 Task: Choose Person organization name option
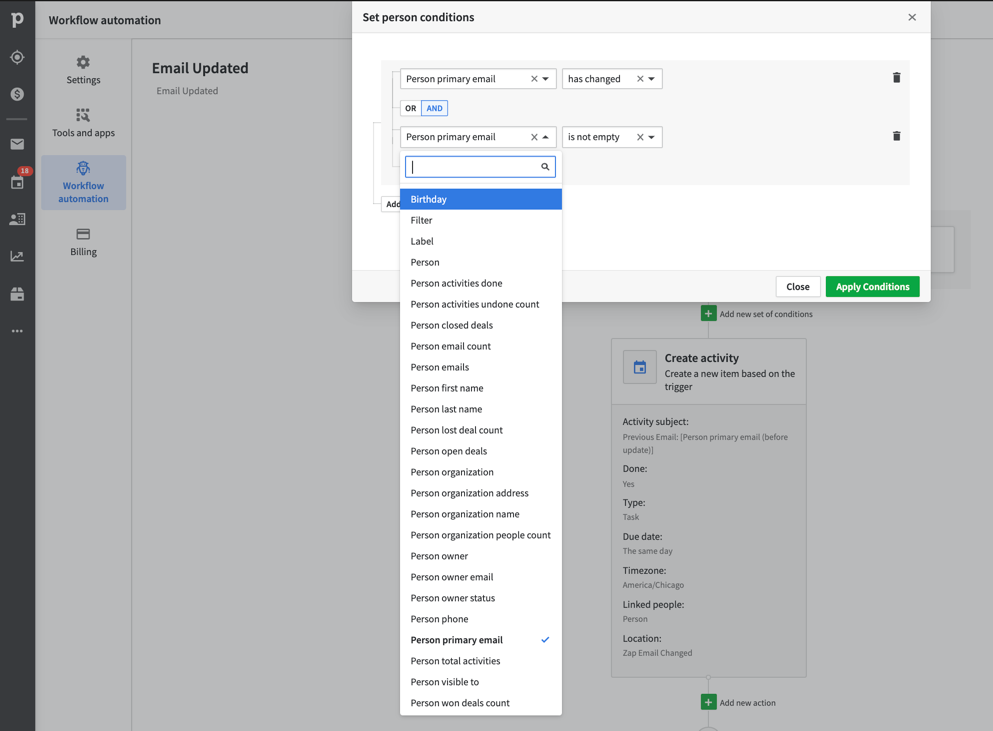pyautogui.click(x=481, y=514)
